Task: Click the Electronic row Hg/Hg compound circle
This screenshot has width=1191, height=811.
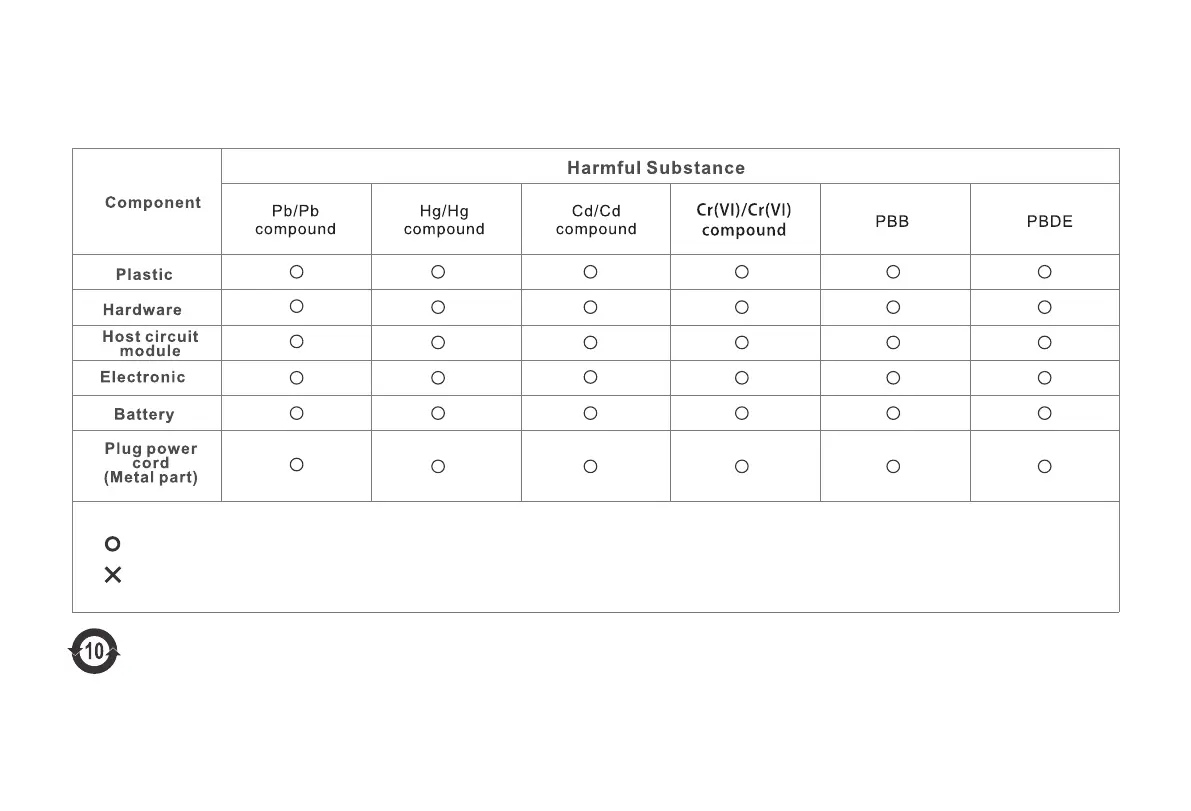Action: point(438,378)
